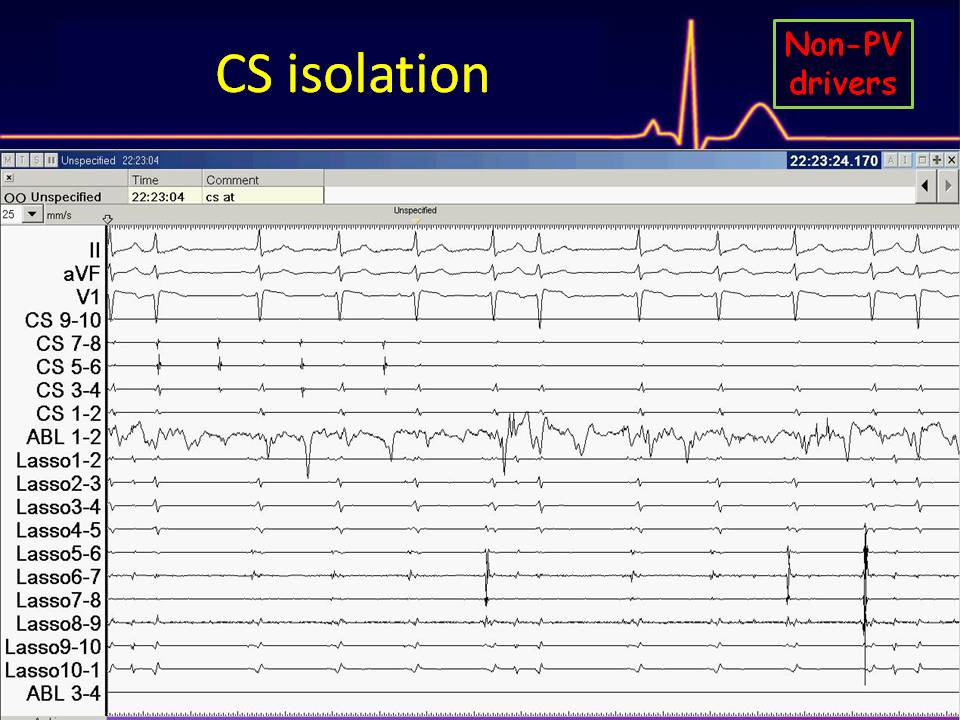Click the Comment column header
Image resolution: width=960 pixels, height=720 pixels.
[x=232, y=180]
